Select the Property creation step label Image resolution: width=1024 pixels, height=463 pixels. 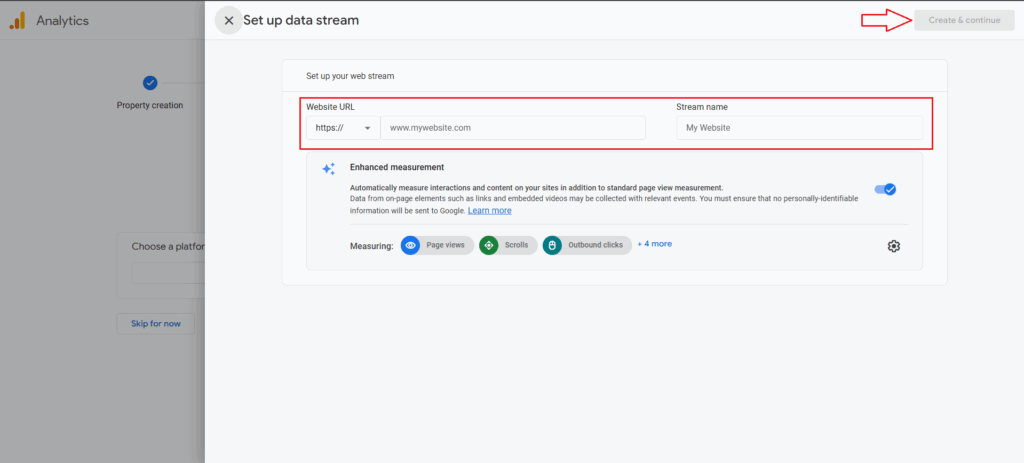[x=150, y=105]
